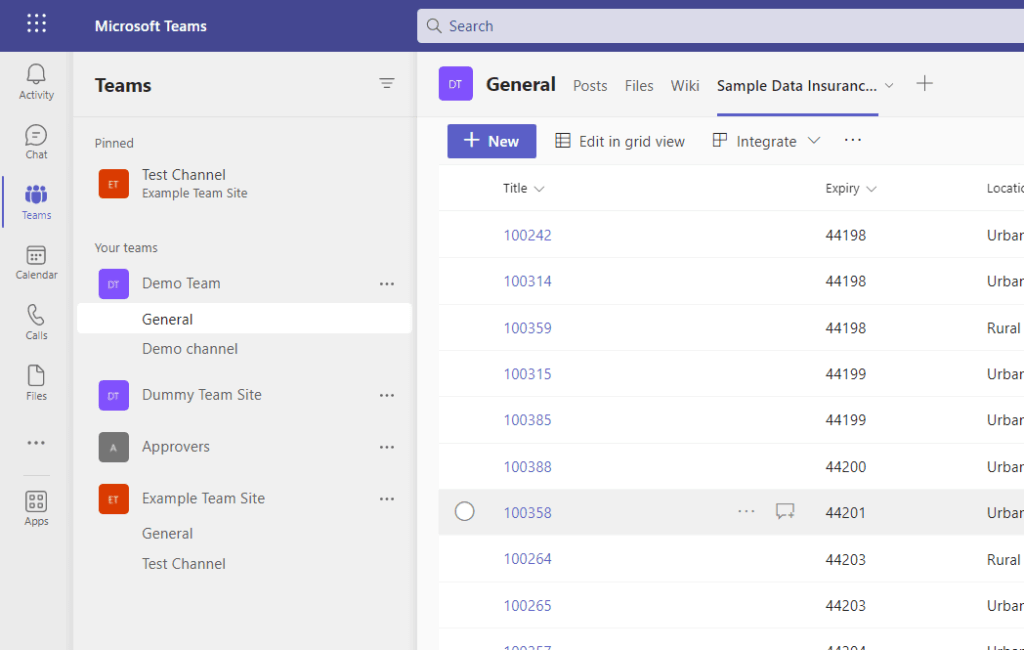Open list item 100315
This screenshot has height=650, width=1024.
(x=527, y=374)
